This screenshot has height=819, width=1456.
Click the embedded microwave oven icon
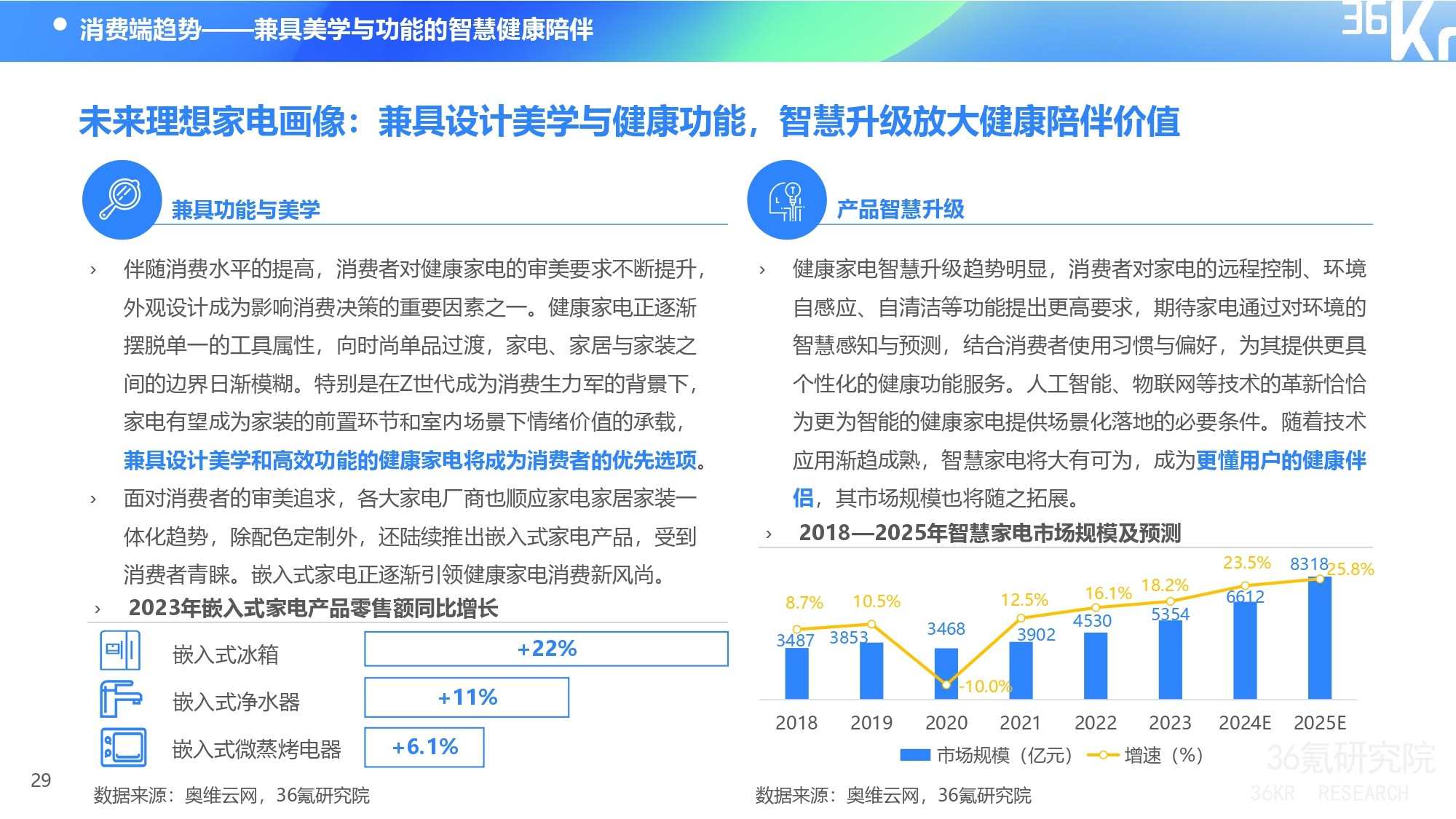coord(124,747)
